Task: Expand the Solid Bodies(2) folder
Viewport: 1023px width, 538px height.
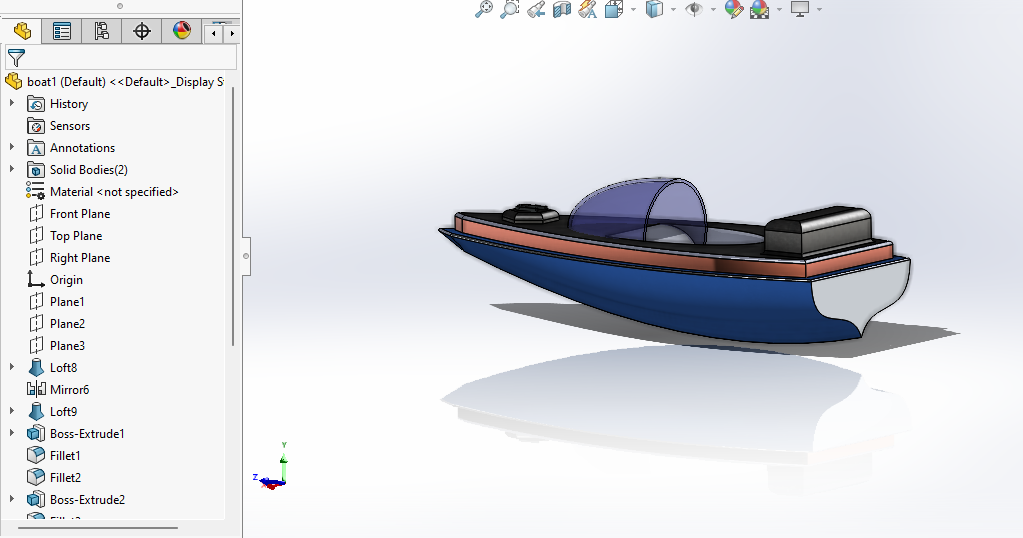Action: tap(12, 169)
